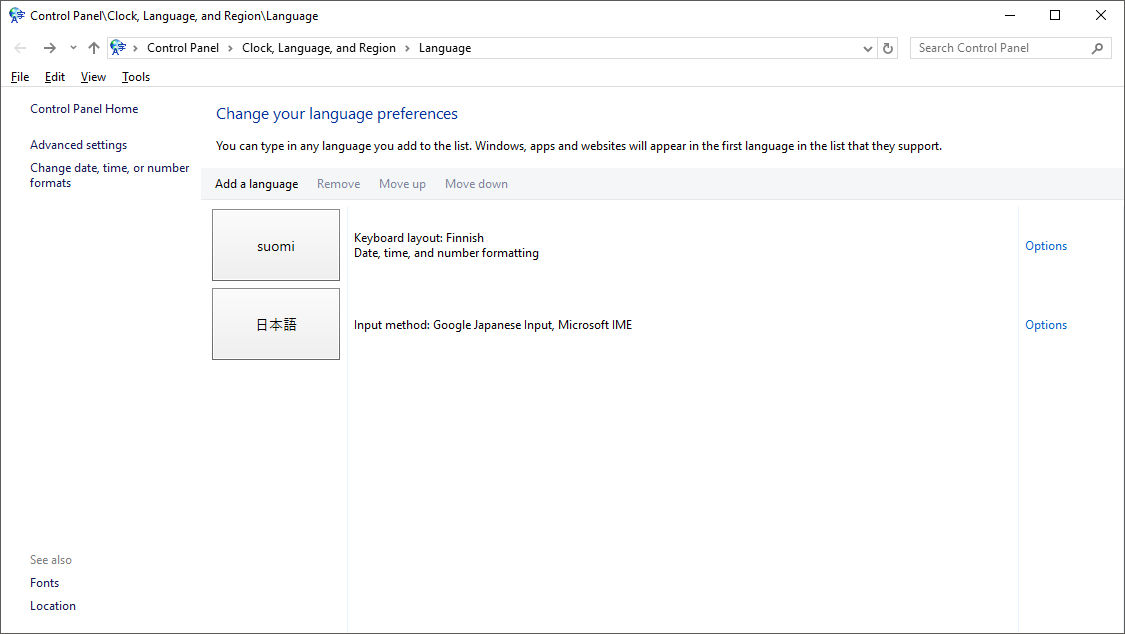Expand the chevron after Control Panel breadcrumb
This screenshot has width=1125, height=634.
(x=230, y=48)
